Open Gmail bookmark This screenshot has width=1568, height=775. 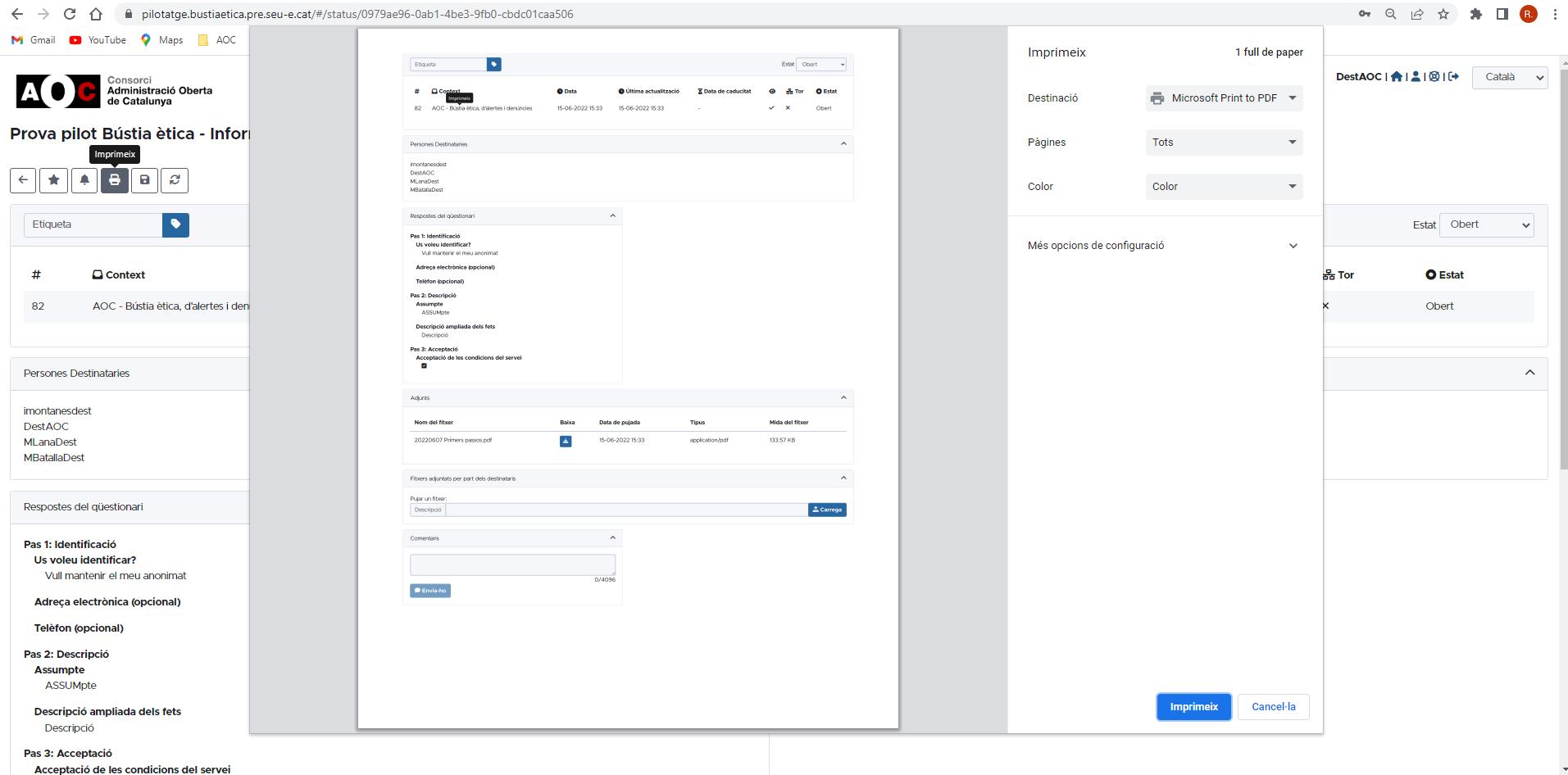tap(34, 40)
